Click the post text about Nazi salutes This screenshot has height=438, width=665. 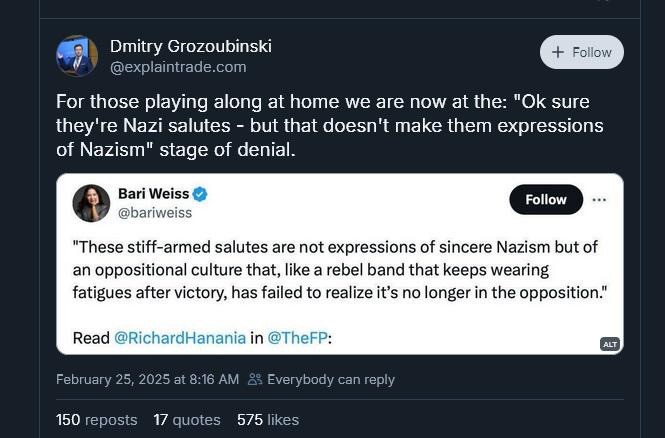(x=330, y=126)
